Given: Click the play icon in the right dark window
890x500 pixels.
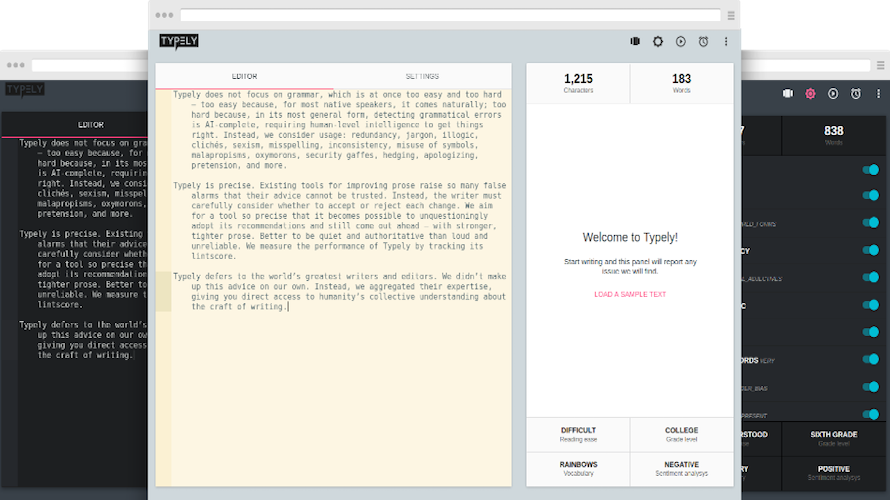Looking at the screenshot, I should click(x=833, y=94).
